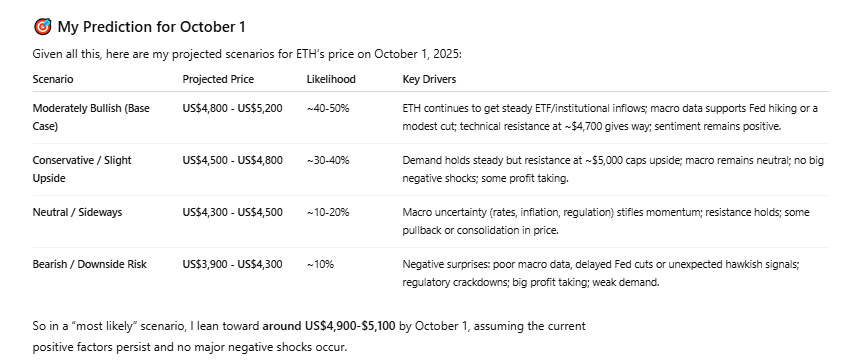The width and height of the screenshot is (846, 362).
Task: Click the ~40-50% likelihood cell
Action: point(328,108)
